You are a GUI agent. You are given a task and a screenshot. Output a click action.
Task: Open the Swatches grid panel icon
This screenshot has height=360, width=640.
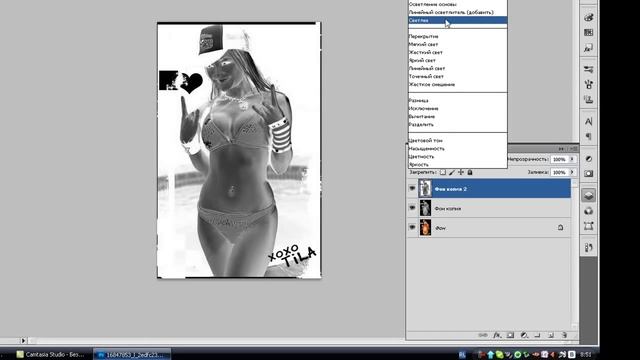pos(588,33)
